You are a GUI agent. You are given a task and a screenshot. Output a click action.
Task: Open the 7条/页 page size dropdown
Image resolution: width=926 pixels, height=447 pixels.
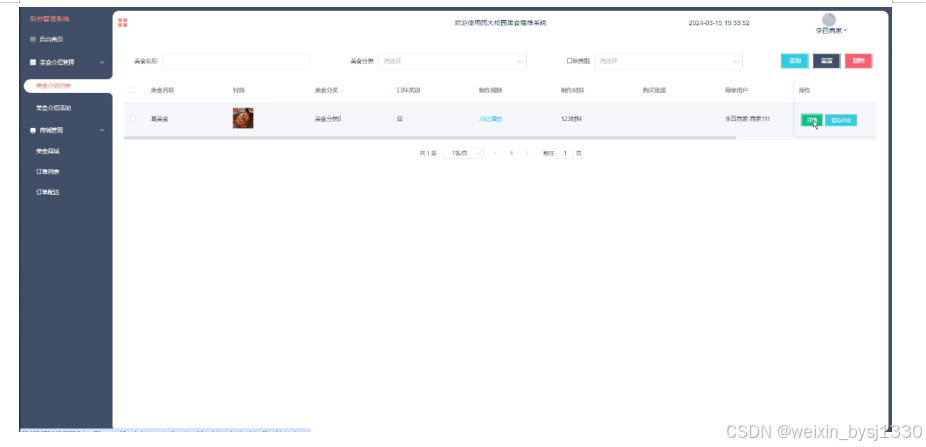(463, 153)
